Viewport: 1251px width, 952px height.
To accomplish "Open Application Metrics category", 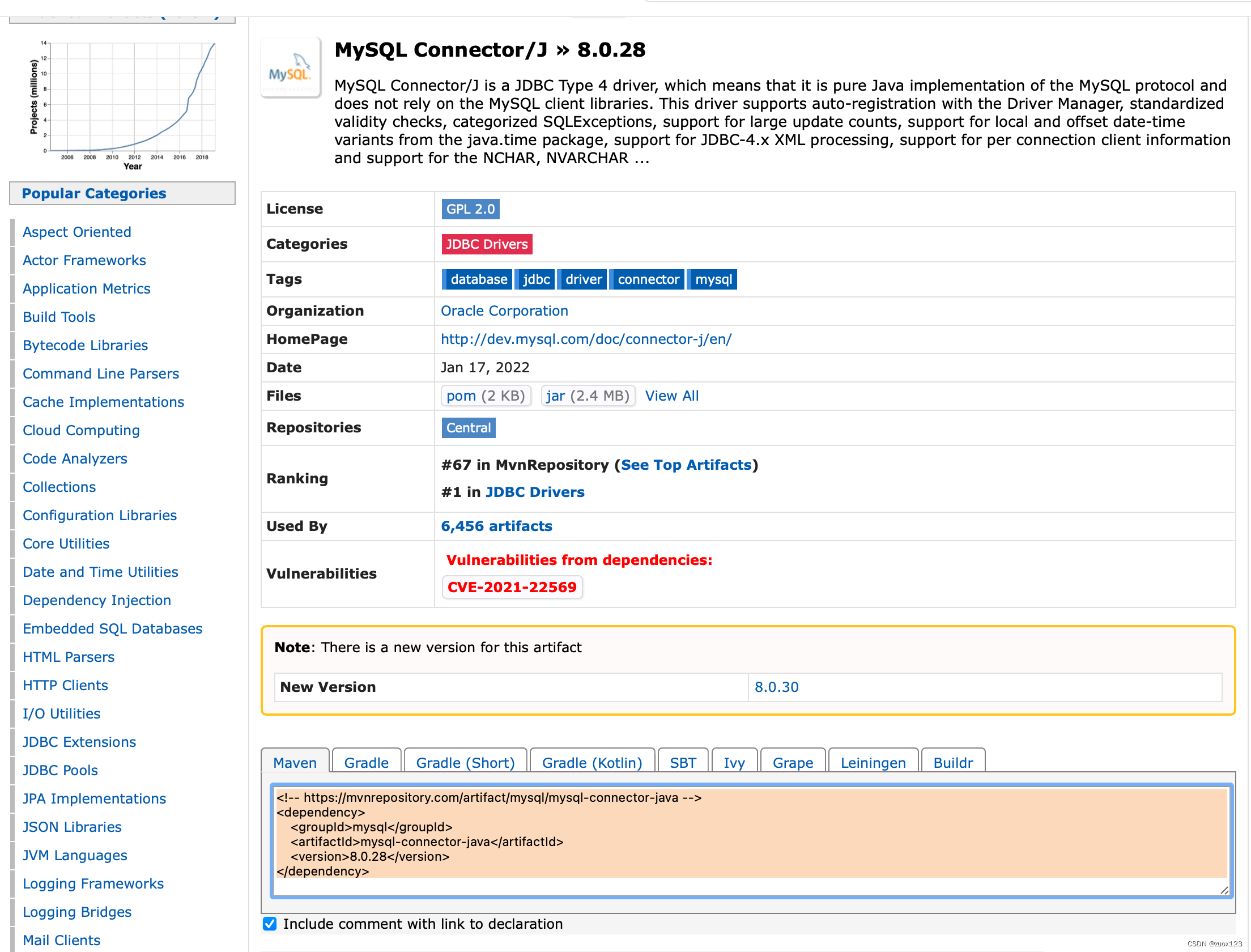I will (87, 289).
